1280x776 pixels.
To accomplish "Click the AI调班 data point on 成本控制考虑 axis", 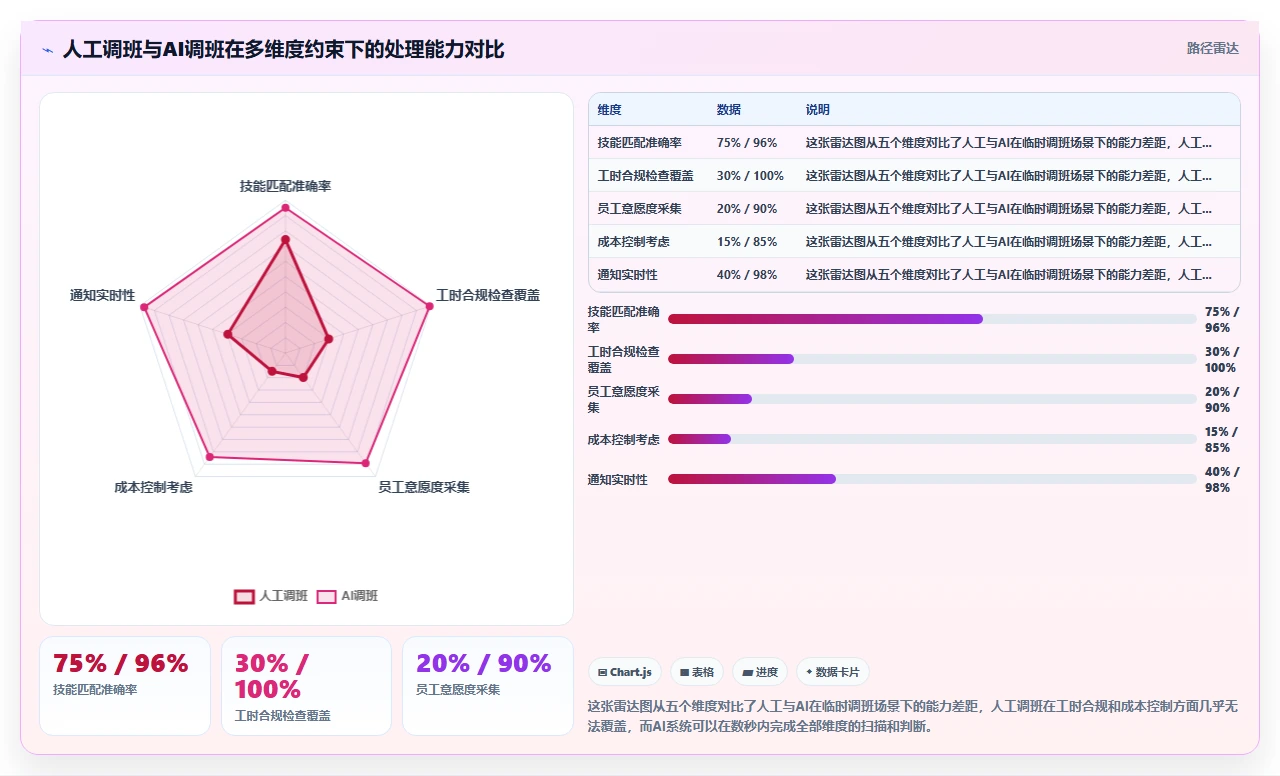I will (209, 457).
